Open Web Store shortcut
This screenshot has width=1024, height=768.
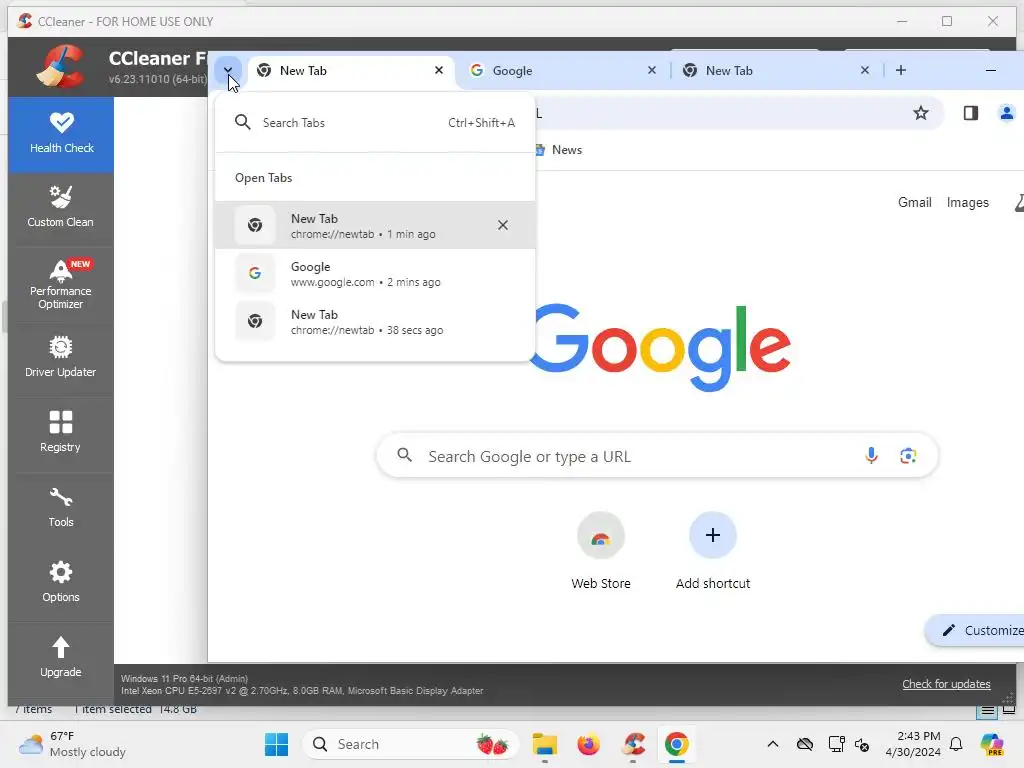tap(601, 552)
